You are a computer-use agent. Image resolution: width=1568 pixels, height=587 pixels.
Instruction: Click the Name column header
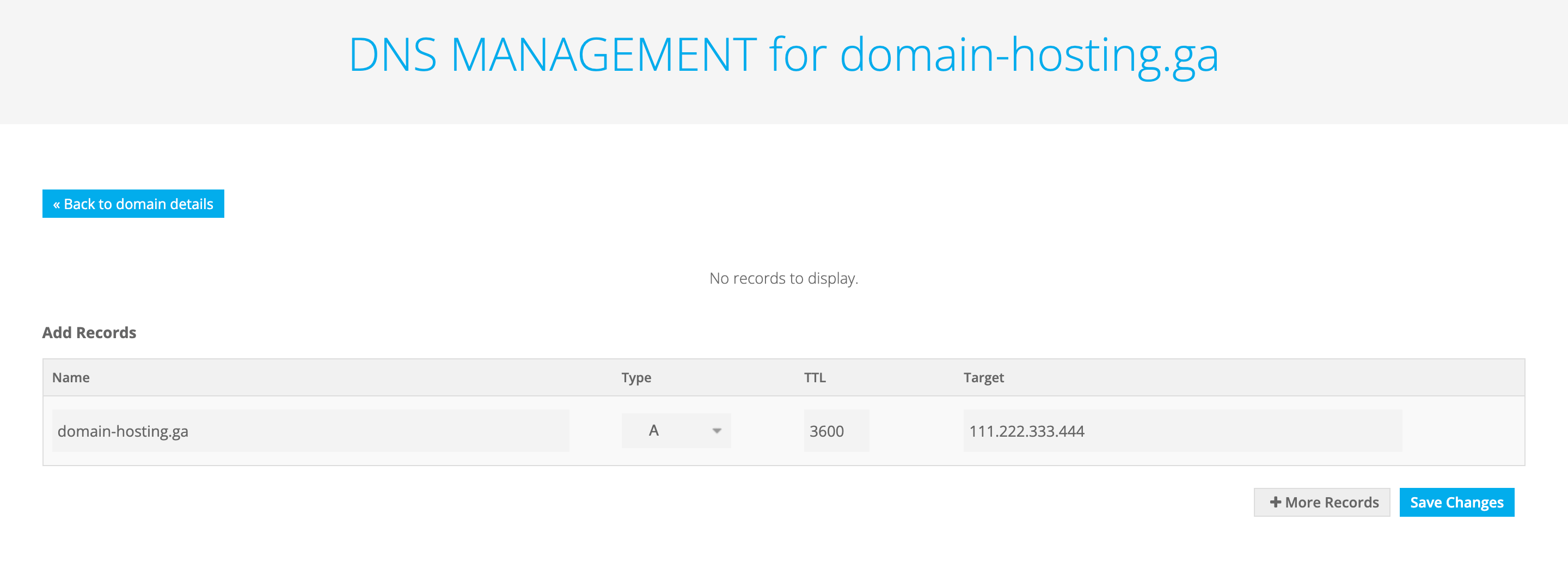click(71, 377)
